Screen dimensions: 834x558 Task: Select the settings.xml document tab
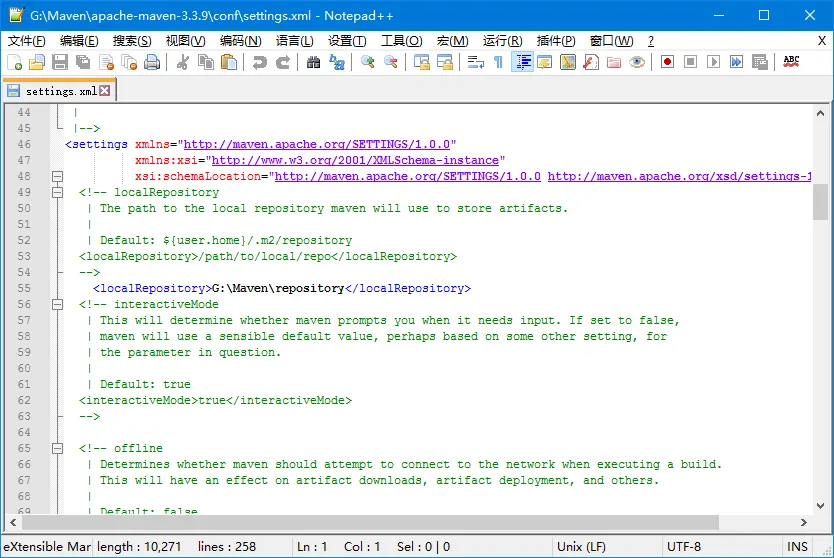pyautogui.click(x=60, y=91)
